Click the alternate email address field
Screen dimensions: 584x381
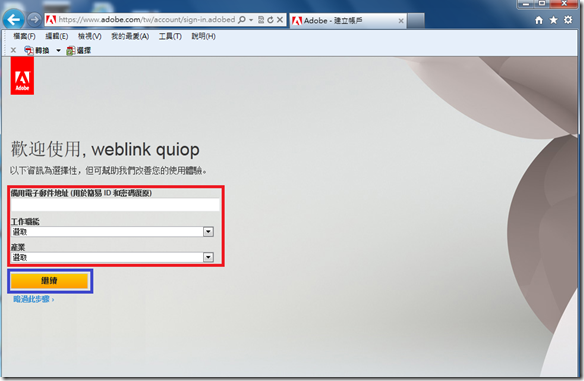pos(115,205)
